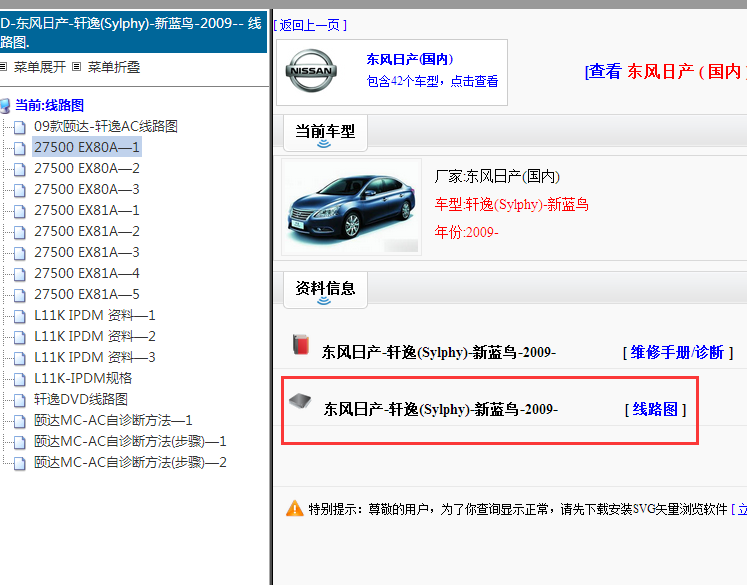
Task: Click the page icon next to 颐达MC-AC自诊断方法—1
Action: 20,421
